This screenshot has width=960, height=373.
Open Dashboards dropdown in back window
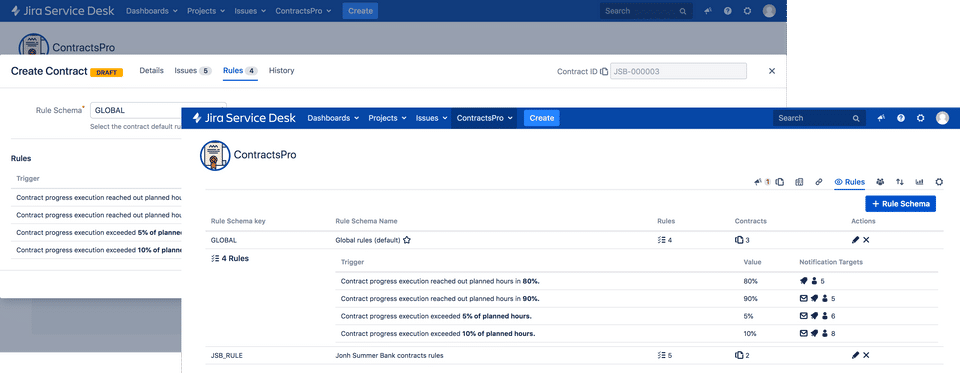point(152,11)
